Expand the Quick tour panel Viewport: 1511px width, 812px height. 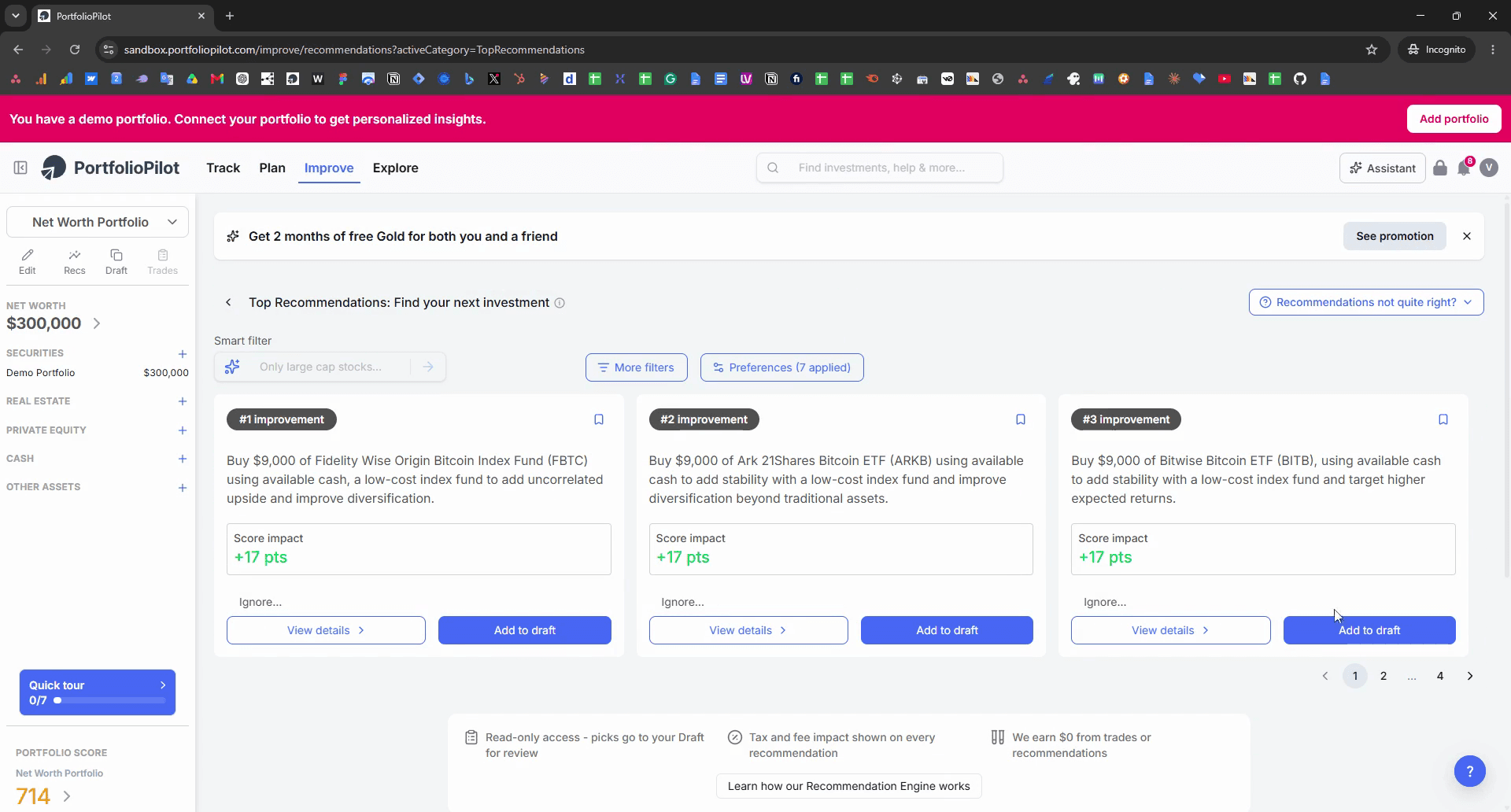pyautogui.click(x=163, y=685)
